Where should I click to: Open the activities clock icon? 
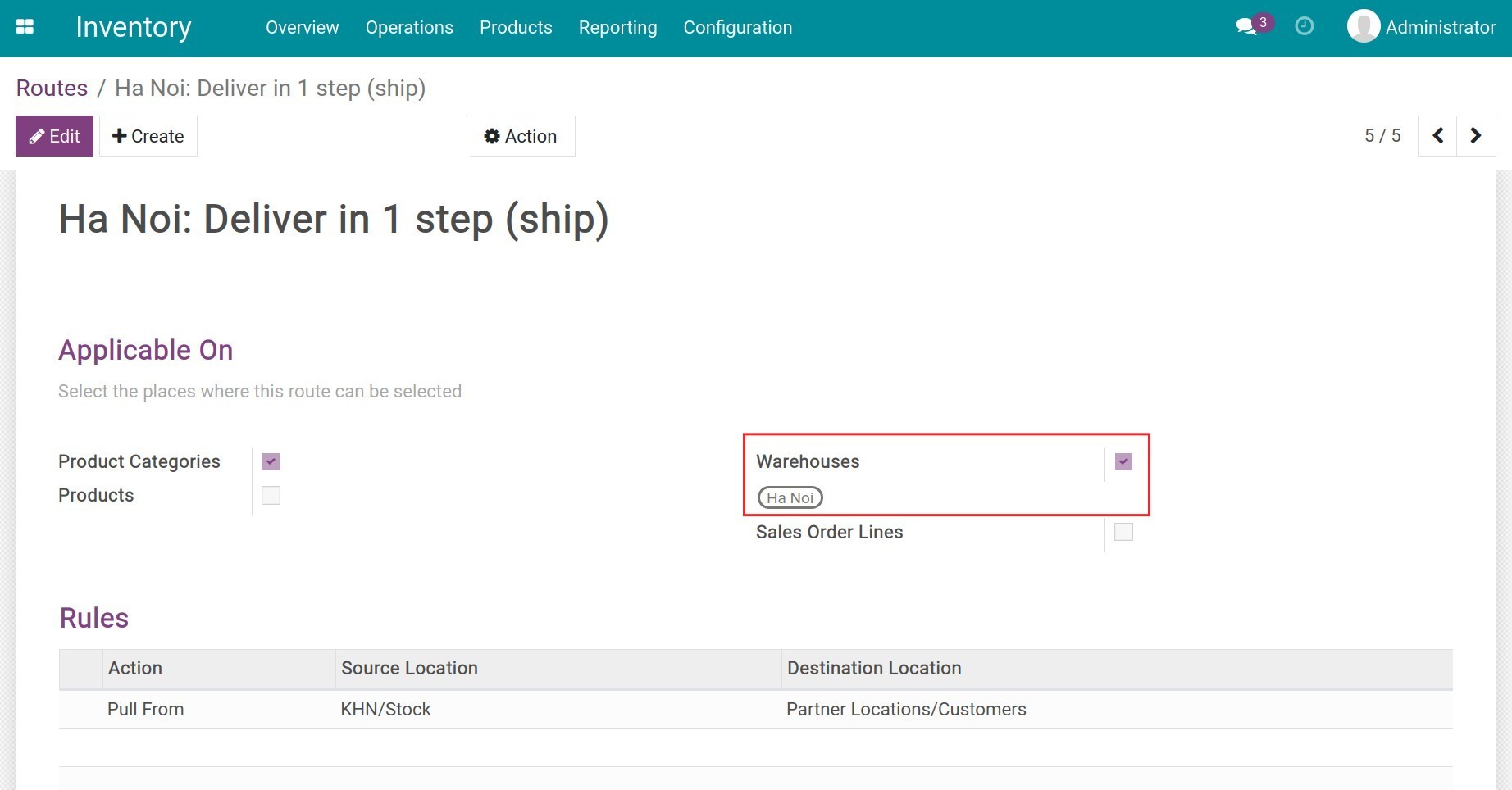tap(1304, 27)
